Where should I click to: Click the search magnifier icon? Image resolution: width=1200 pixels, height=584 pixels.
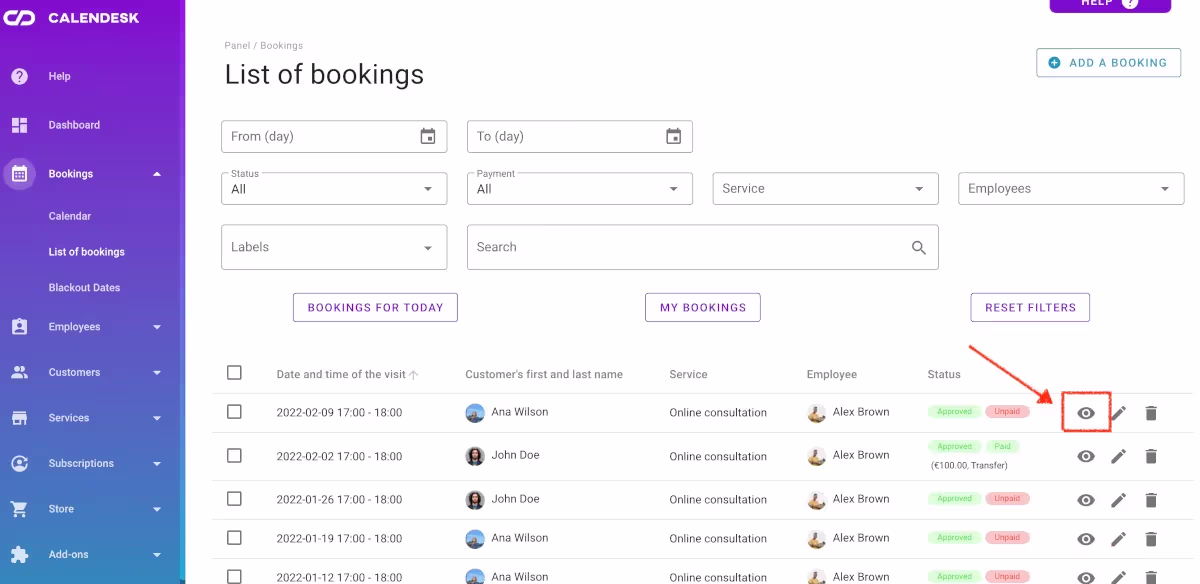(x=918, y=247)
